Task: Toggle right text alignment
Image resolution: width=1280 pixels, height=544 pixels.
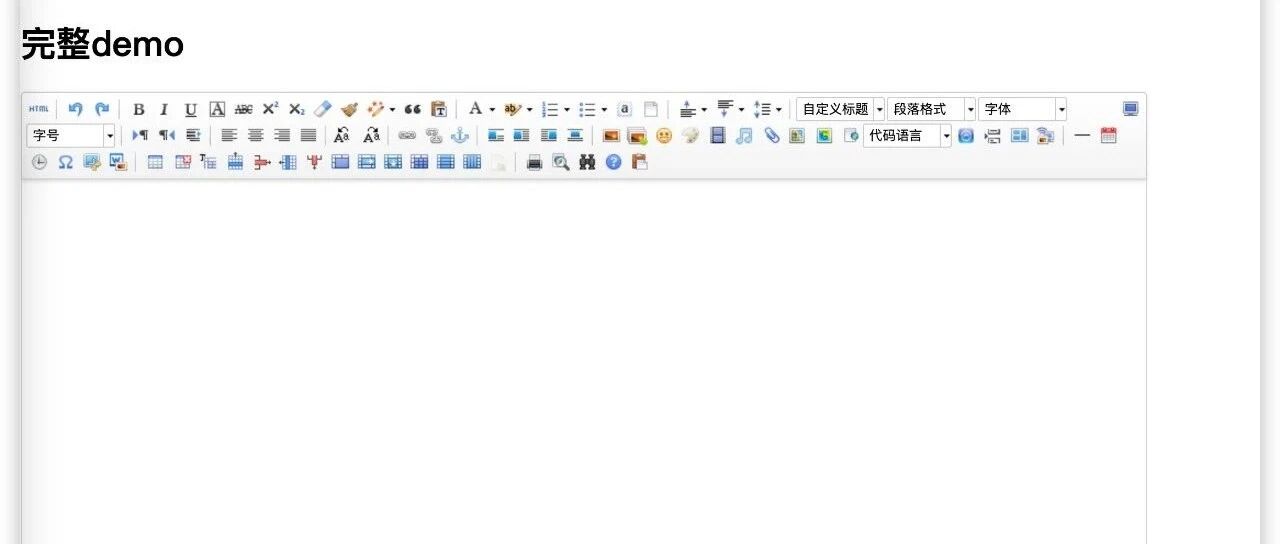Action: click(x=282, y=135)
